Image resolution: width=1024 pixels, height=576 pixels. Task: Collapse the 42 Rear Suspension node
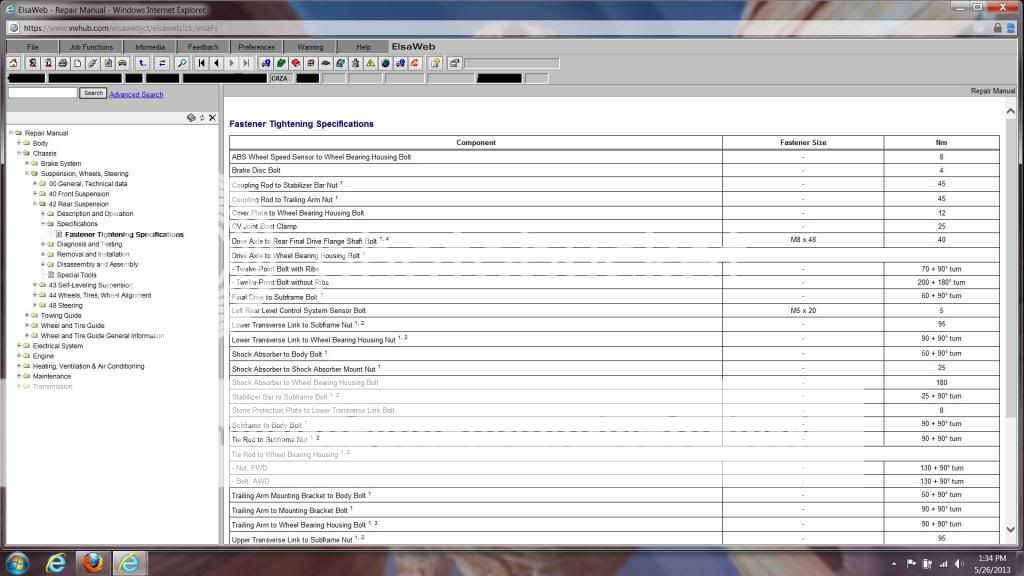35,204
